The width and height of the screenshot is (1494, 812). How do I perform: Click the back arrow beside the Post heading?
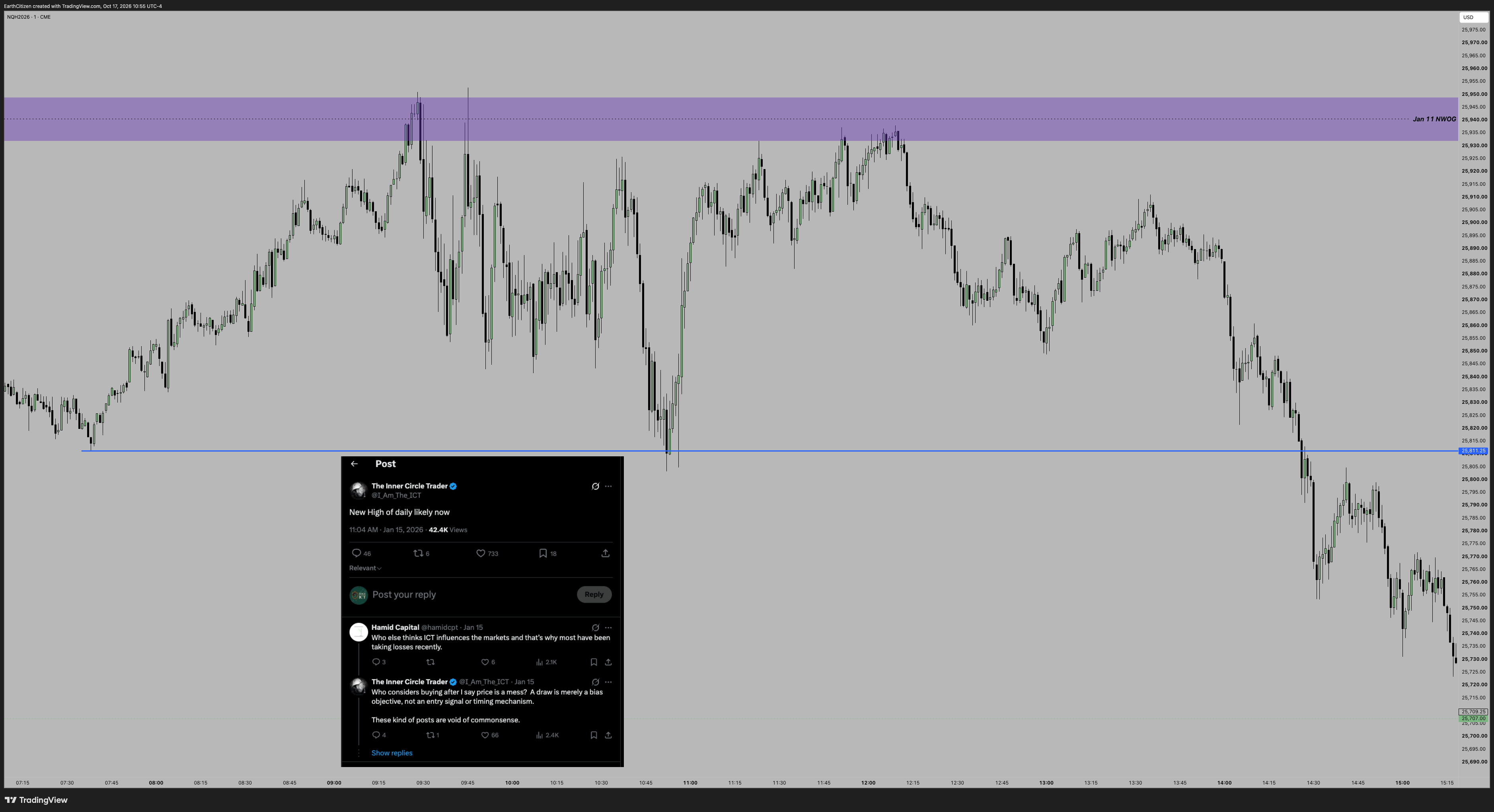[x=355, y=464]
